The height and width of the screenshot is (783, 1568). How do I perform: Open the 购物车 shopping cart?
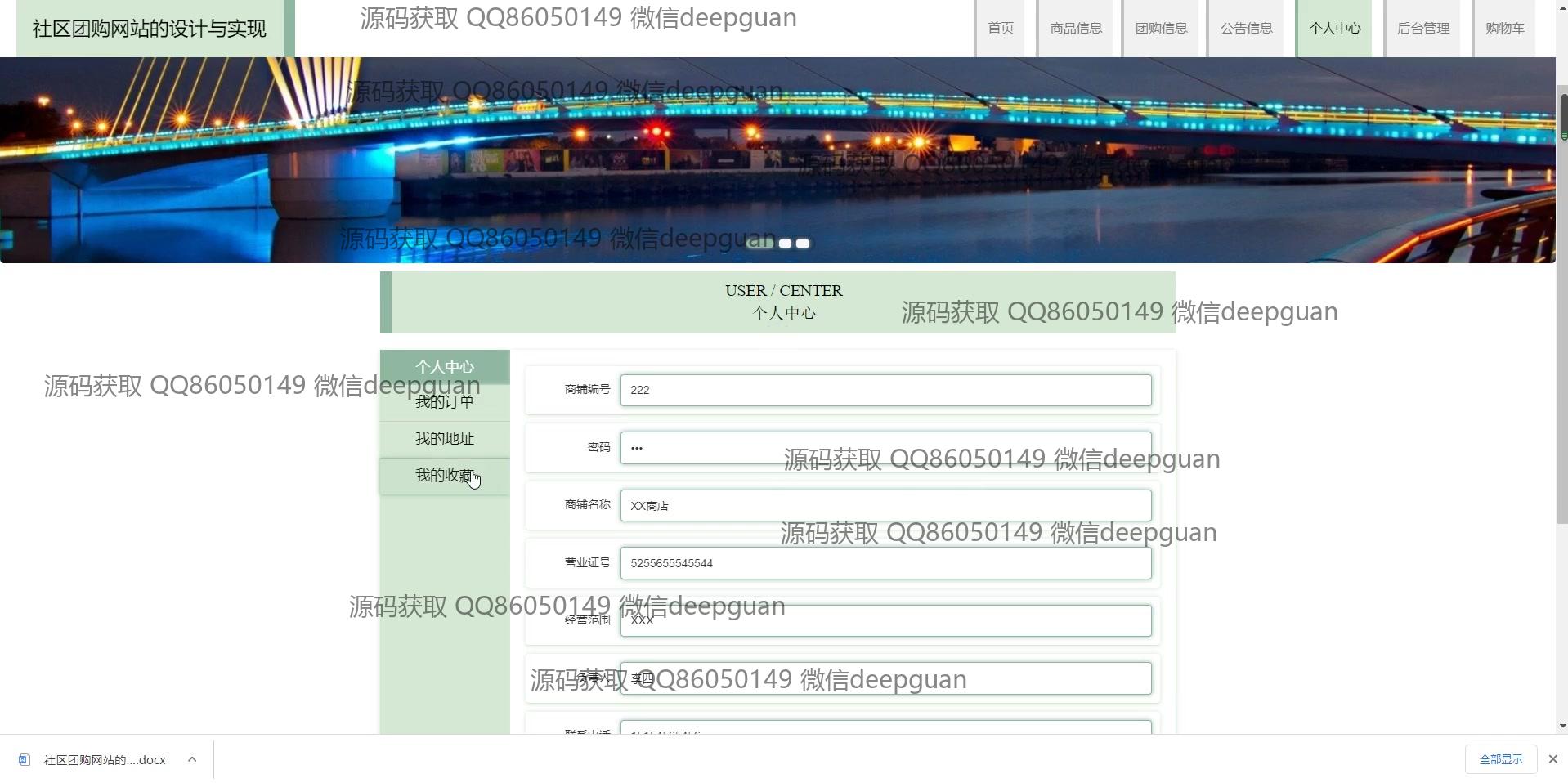click(1504, 29)
